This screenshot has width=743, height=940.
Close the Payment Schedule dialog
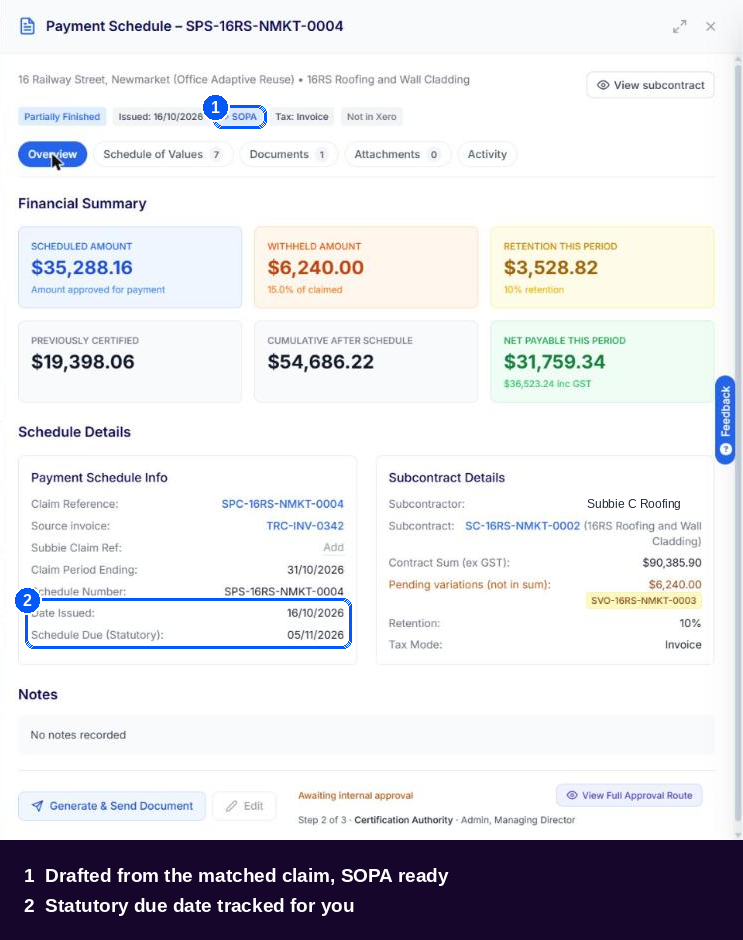711,26
